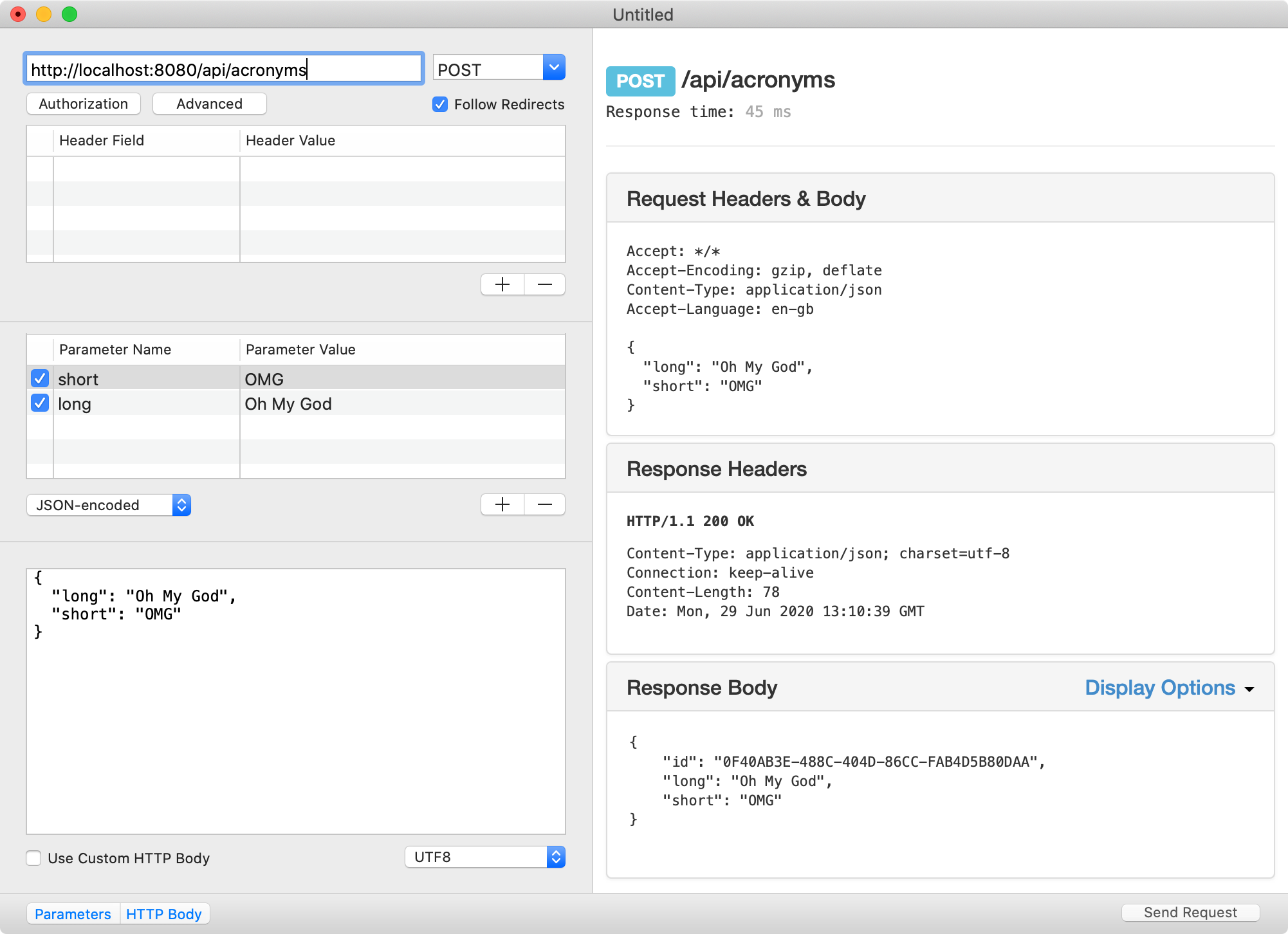Switch to the HTTP Body tab
Image resolution: width=1288 pixels, height=934 pixels.
164,914
